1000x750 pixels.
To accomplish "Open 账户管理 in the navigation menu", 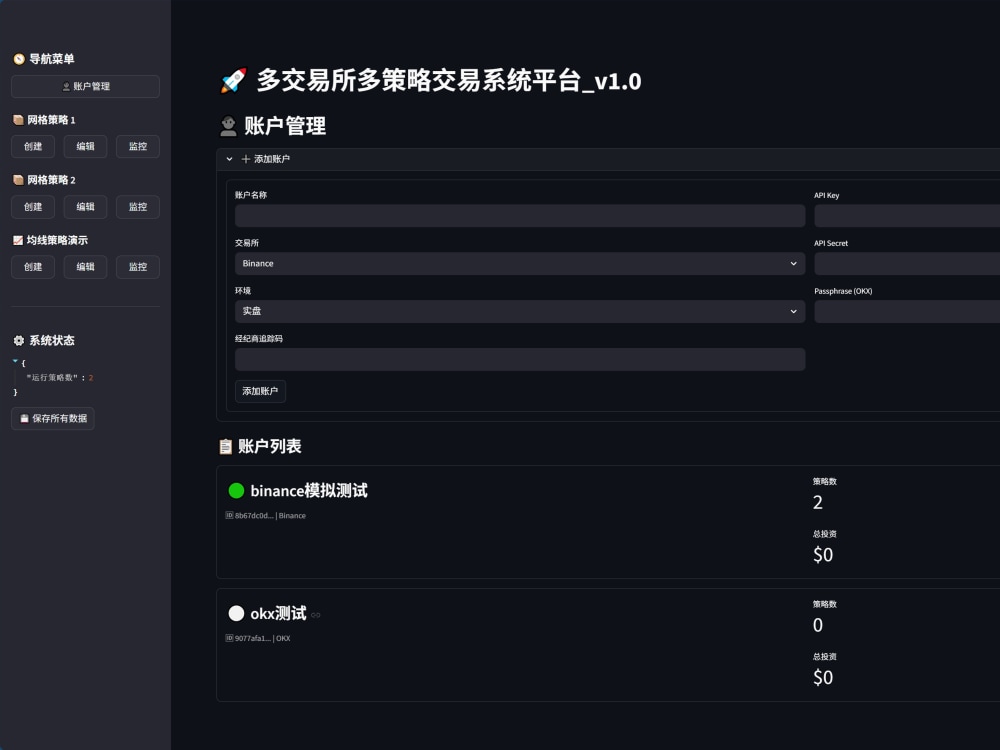I will pos(85,86).
